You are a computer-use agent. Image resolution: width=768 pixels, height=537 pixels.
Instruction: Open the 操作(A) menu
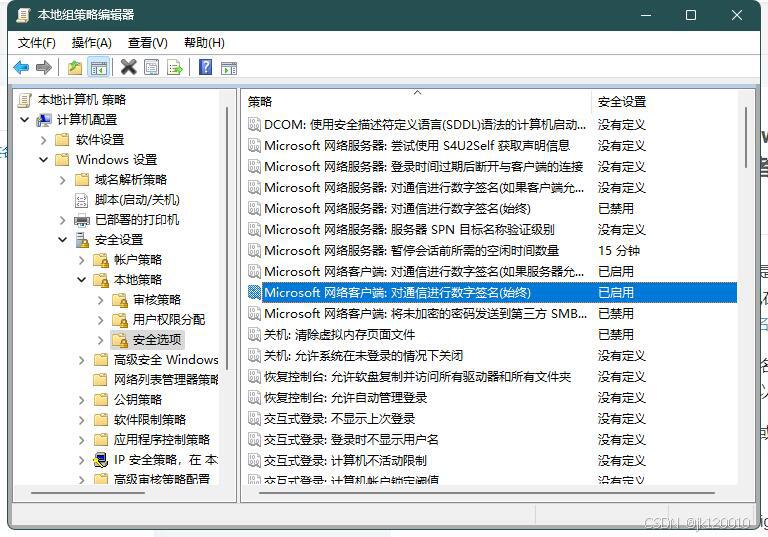[92, 43]
